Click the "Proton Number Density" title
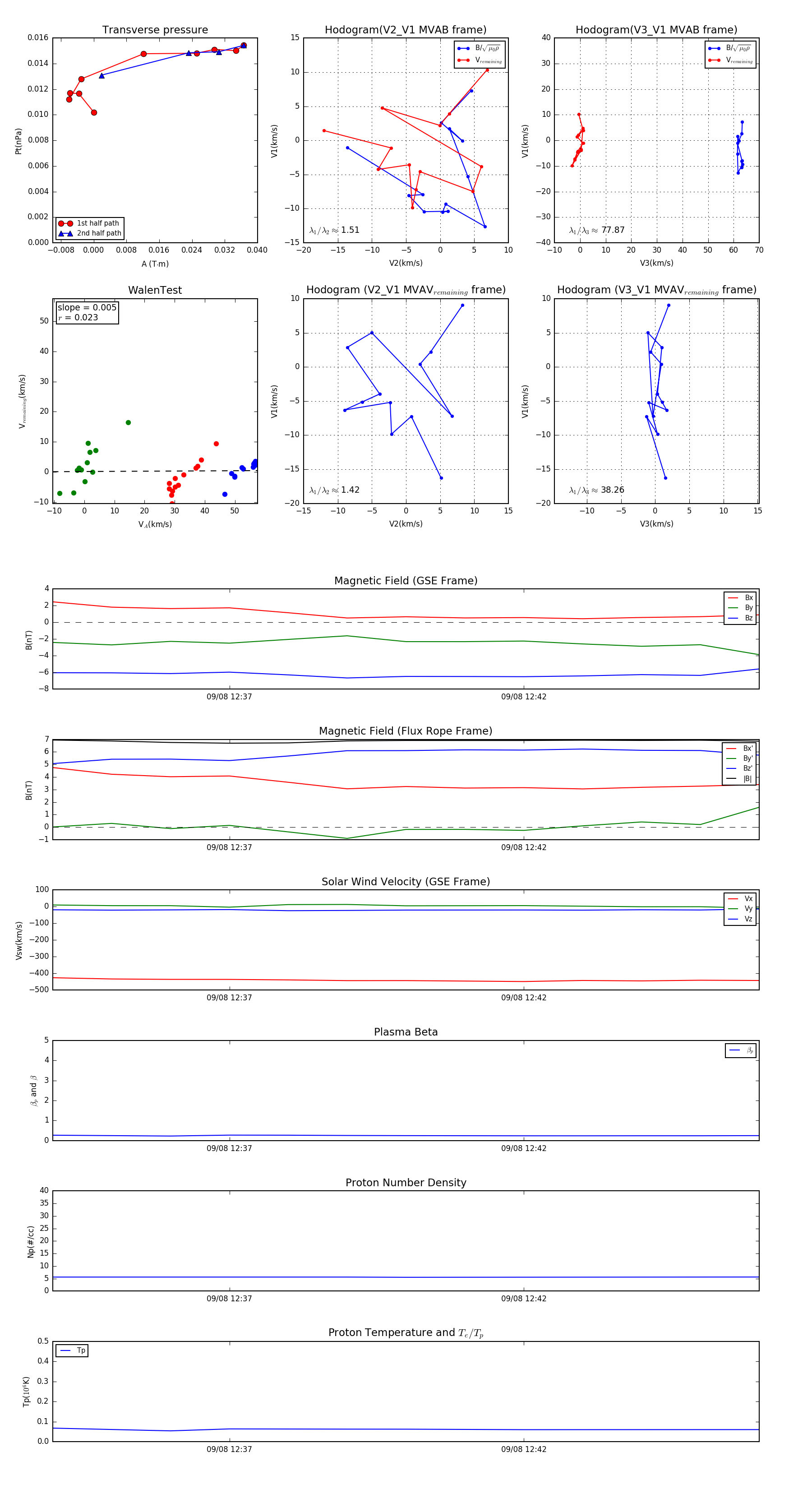812x1489 pixels. pos(406,1183)
